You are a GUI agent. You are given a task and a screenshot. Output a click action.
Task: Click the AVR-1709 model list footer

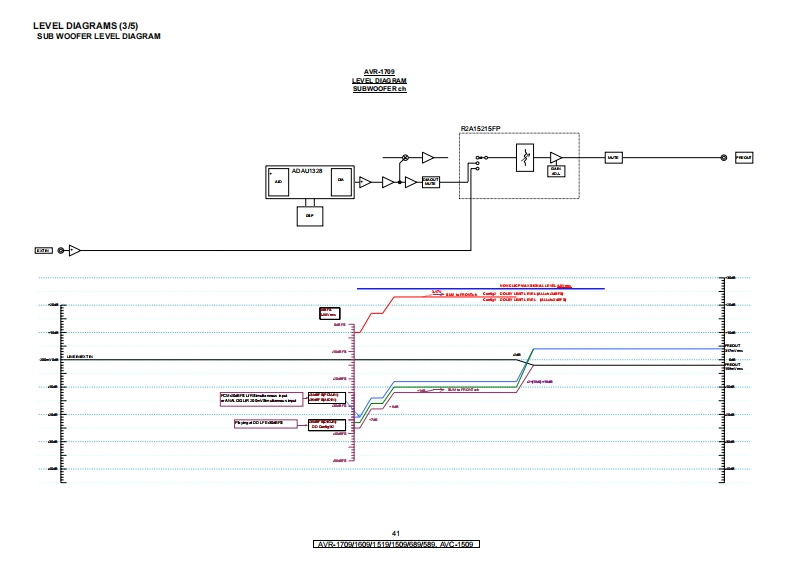point(396,545)
